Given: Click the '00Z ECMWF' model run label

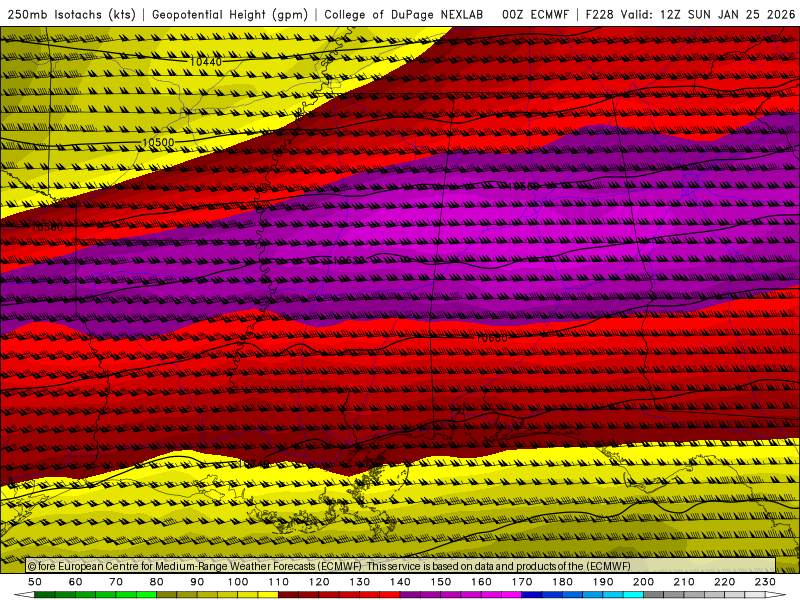Looking at the screenshot, I should pos(535,15).
